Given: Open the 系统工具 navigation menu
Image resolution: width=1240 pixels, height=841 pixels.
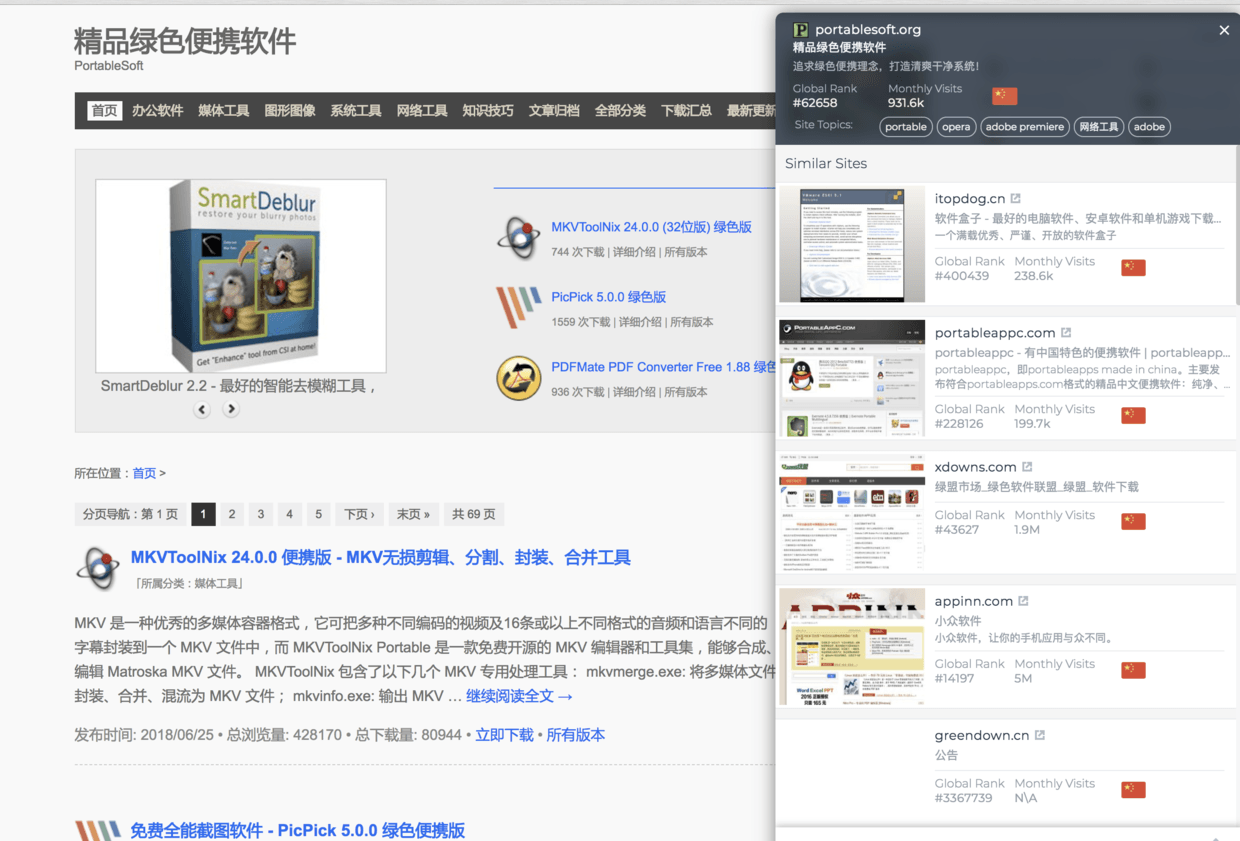Looking at the screenshot, I should tap(356, 111).
